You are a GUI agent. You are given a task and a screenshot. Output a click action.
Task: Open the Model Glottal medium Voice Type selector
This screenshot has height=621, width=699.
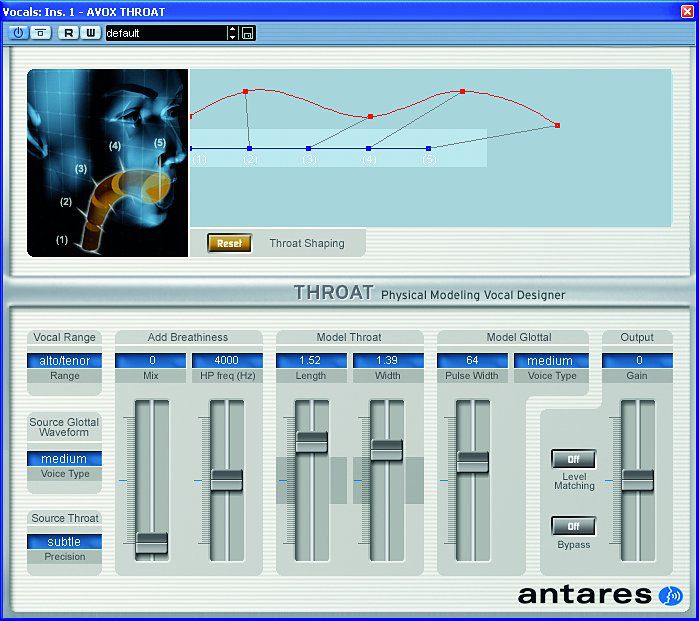tap(551, 360)
